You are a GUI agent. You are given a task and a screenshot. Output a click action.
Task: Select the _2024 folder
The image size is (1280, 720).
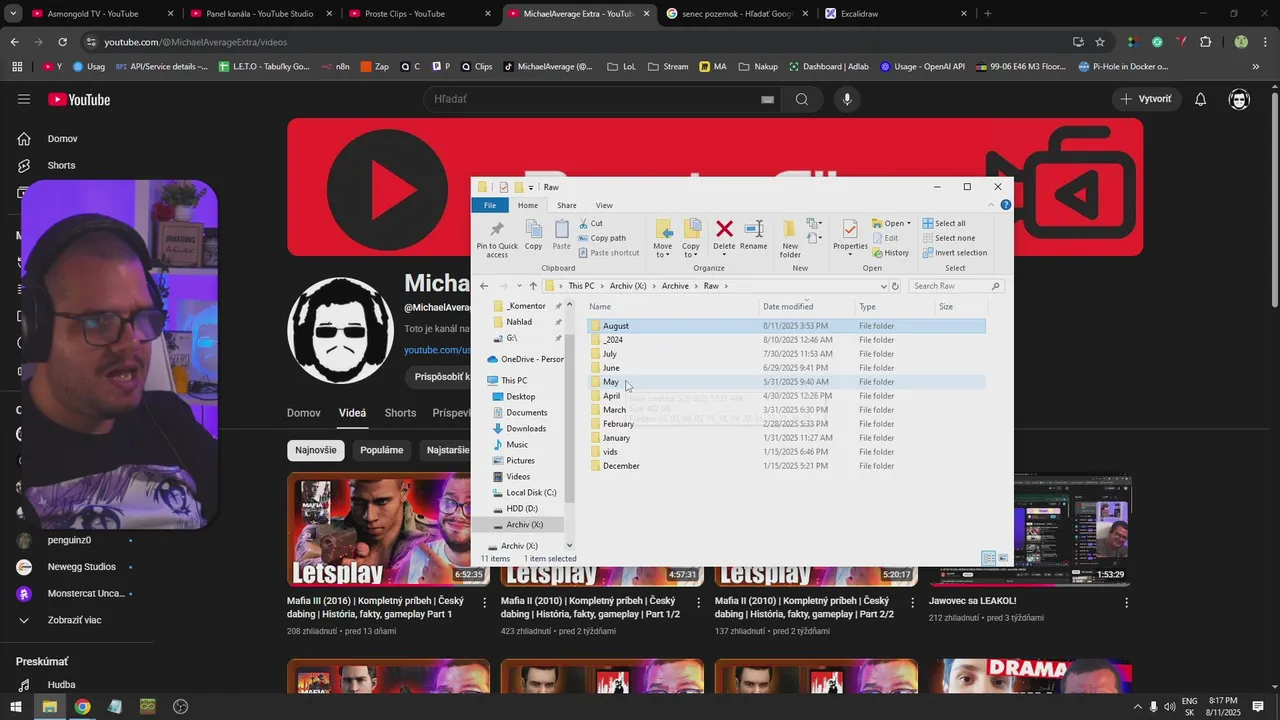(786, 340)
